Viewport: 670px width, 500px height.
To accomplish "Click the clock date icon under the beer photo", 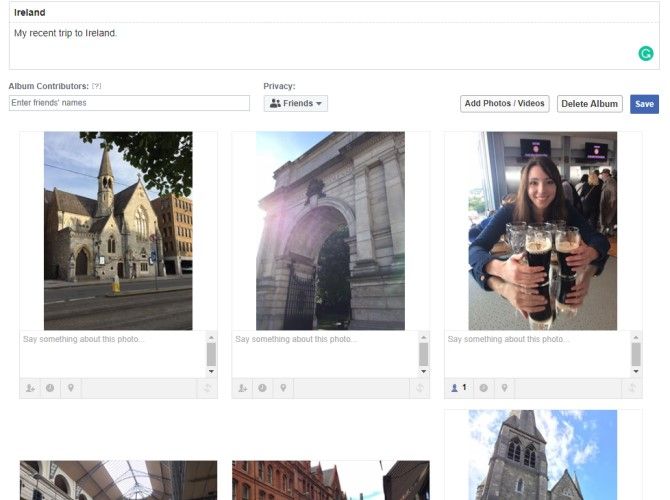I will 483,388.
